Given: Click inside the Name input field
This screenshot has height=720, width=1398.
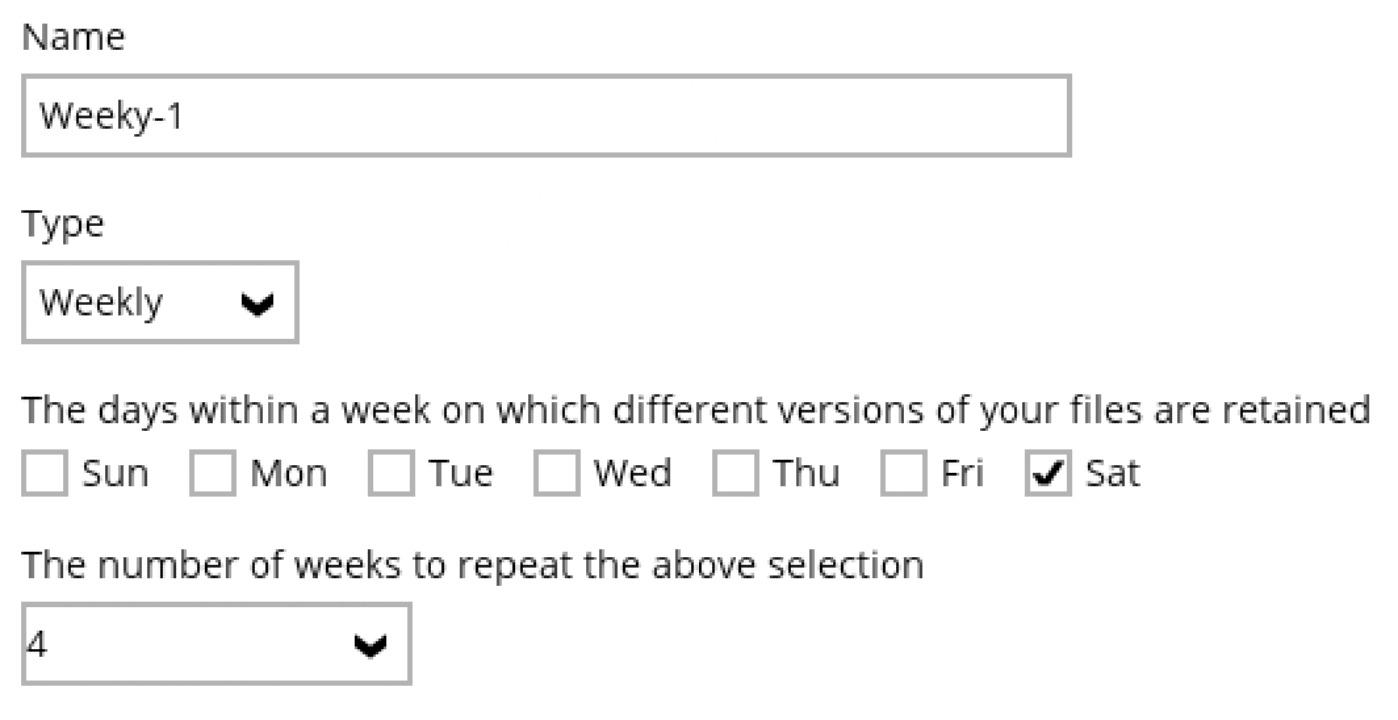Looking at the screenshot, I should pyautogui.click(x=547, y=116).
